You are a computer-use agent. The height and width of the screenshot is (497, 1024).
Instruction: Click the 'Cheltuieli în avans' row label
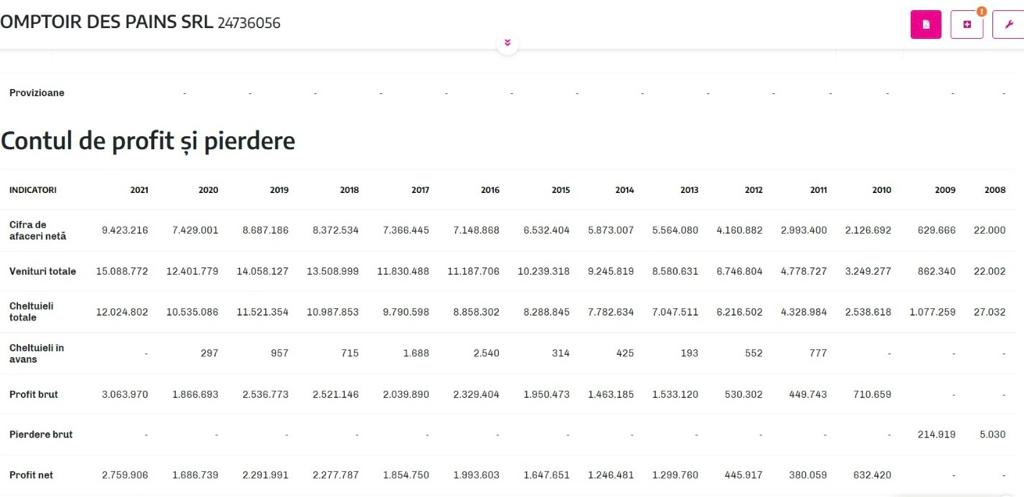[36, 353]
